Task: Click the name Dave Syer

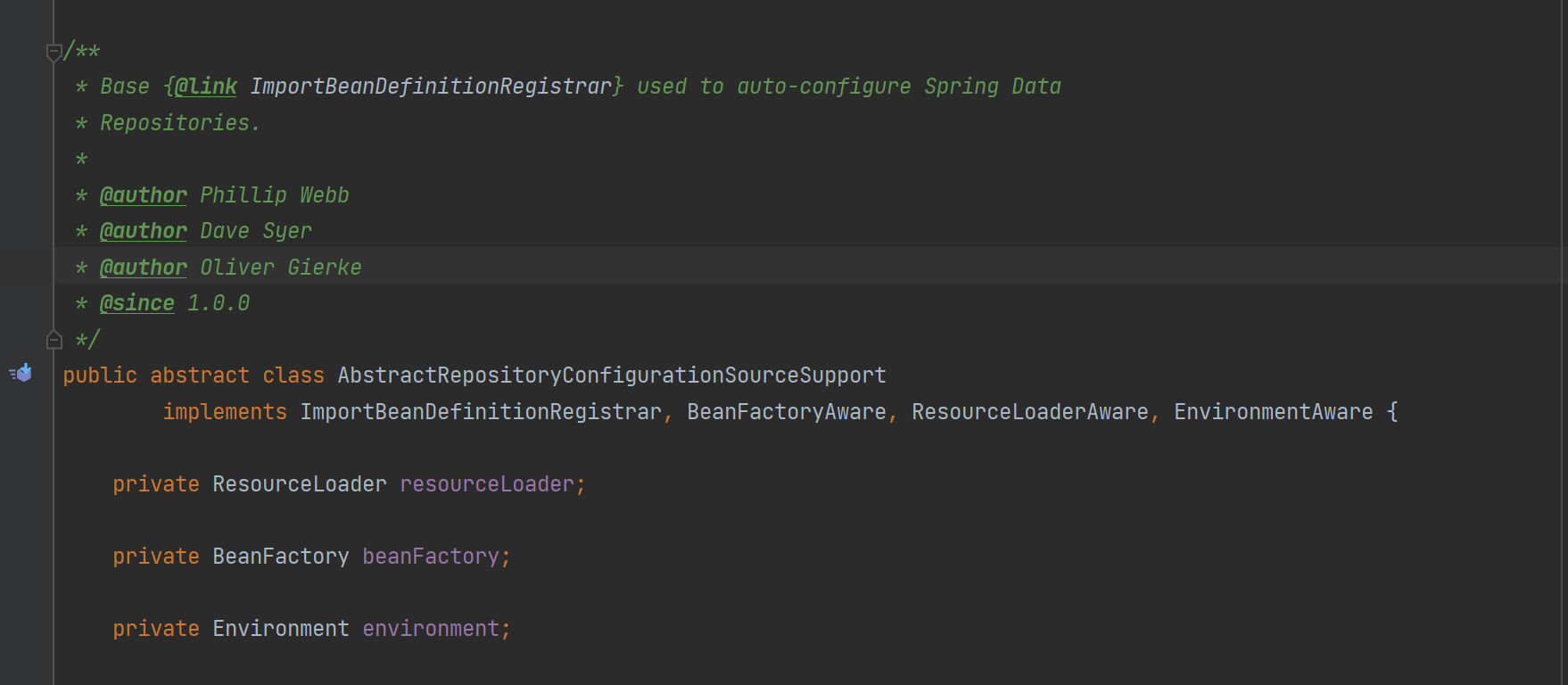Action: (256, 231)
